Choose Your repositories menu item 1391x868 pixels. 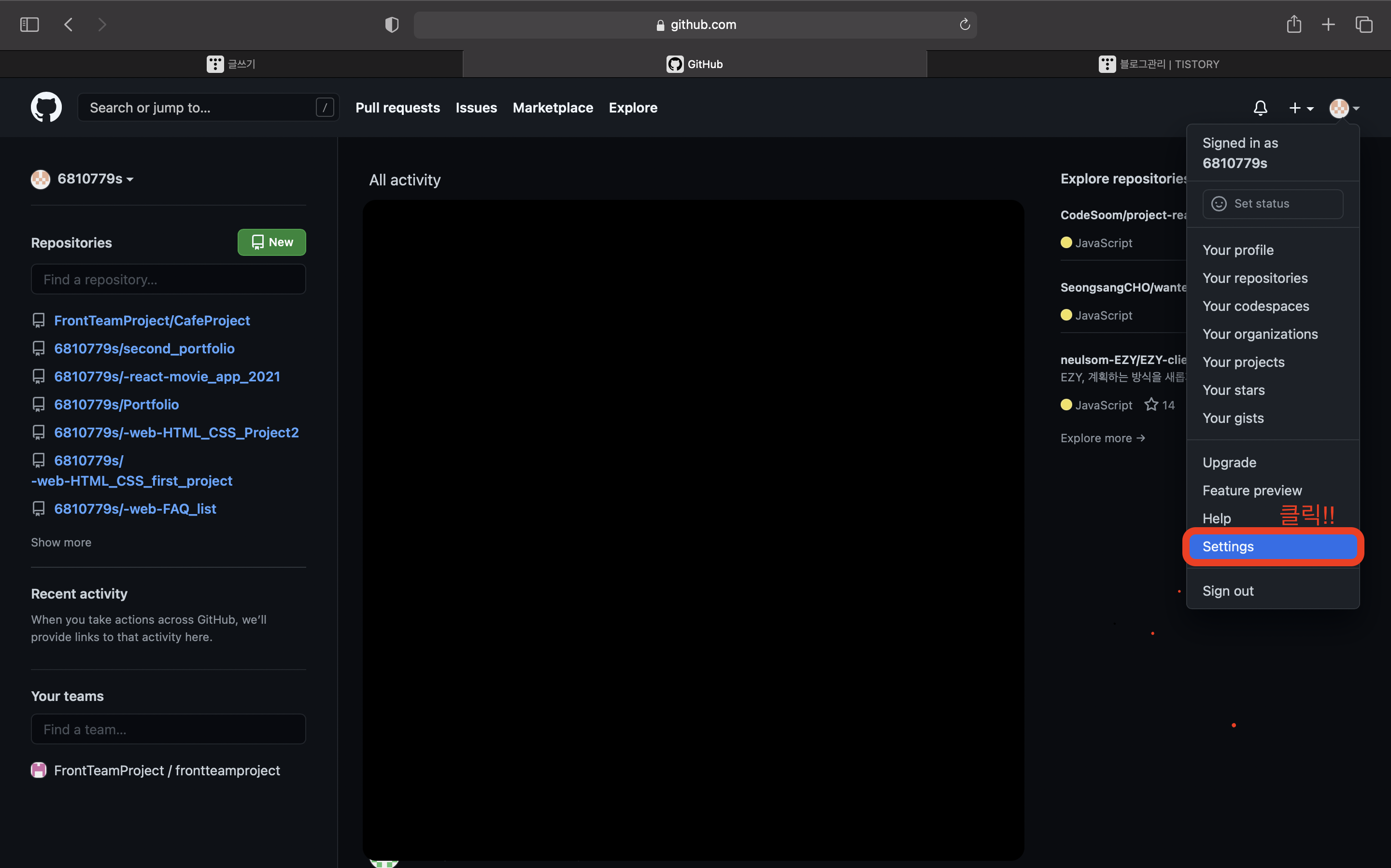click(1255, 279)
